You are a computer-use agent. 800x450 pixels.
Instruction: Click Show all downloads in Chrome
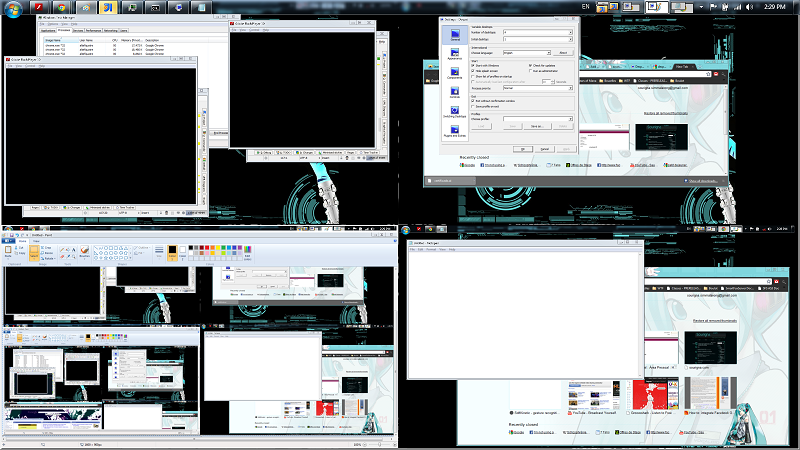pyautogui.click(x=703, y=181)
